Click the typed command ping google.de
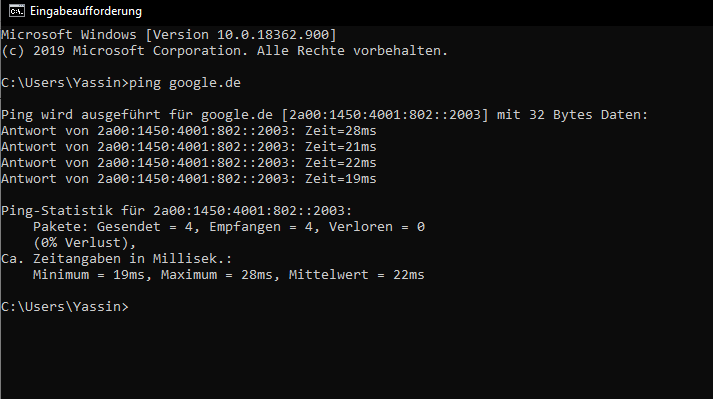The width and height of the screenshot is (713, 399). click(x=185, y=83)
